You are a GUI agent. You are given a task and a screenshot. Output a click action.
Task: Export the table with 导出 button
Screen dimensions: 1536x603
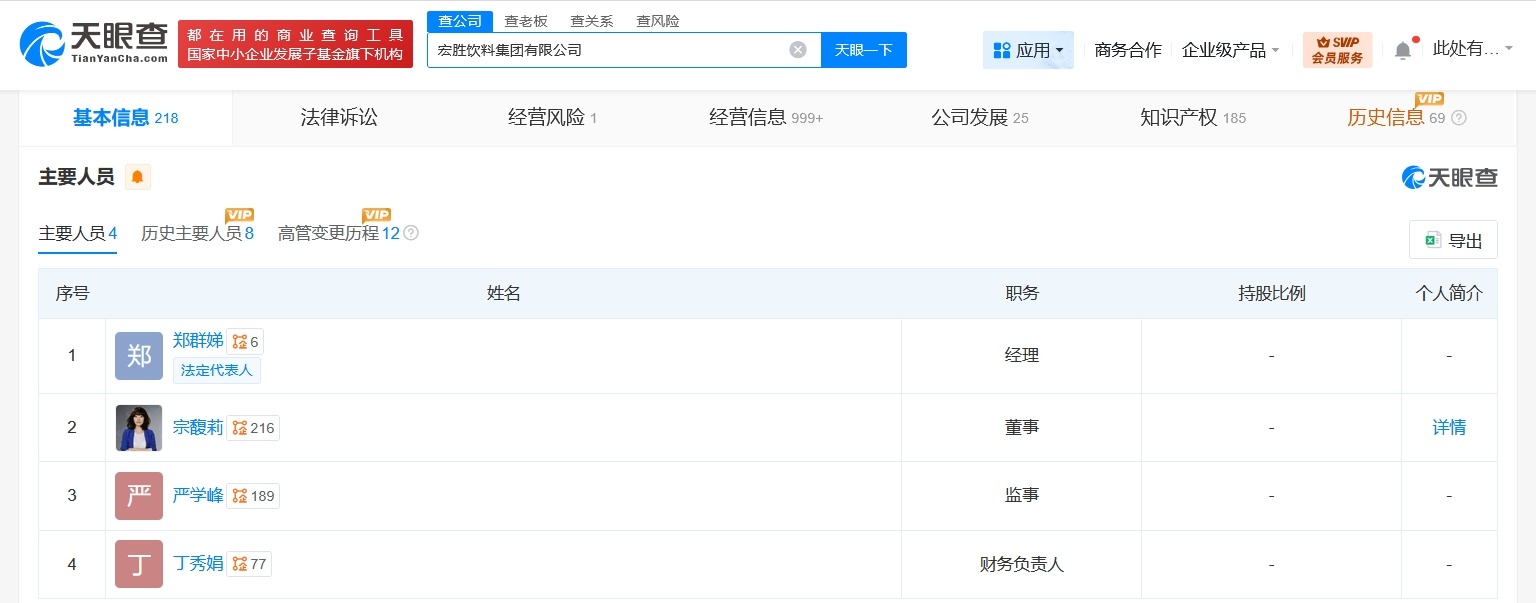[1453, 240]
